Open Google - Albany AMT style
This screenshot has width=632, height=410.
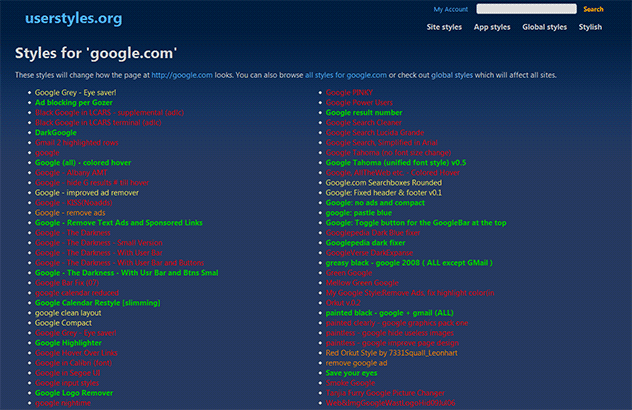point(71,173)
